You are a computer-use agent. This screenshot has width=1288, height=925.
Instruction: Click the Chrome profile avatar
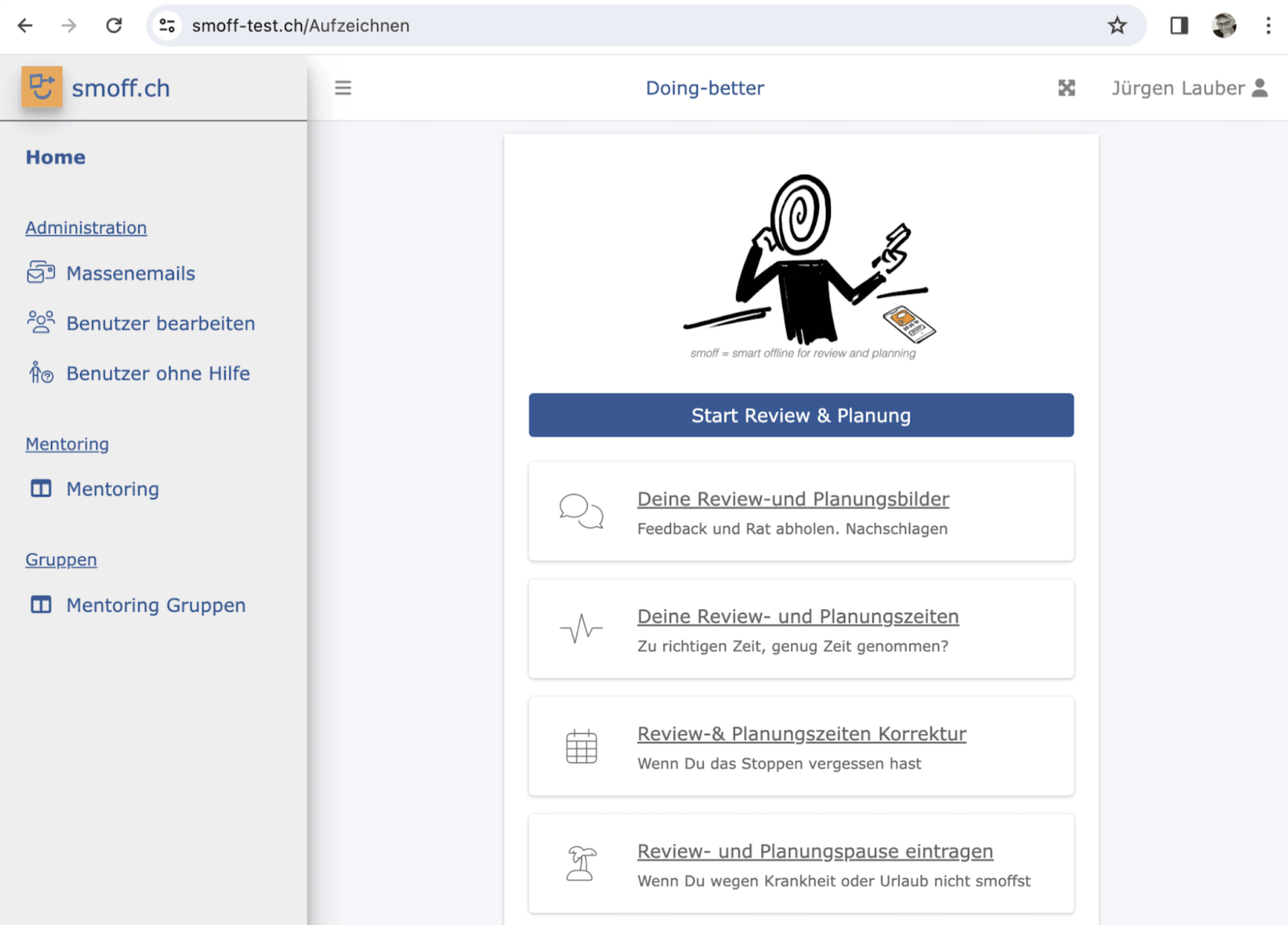1224,25
